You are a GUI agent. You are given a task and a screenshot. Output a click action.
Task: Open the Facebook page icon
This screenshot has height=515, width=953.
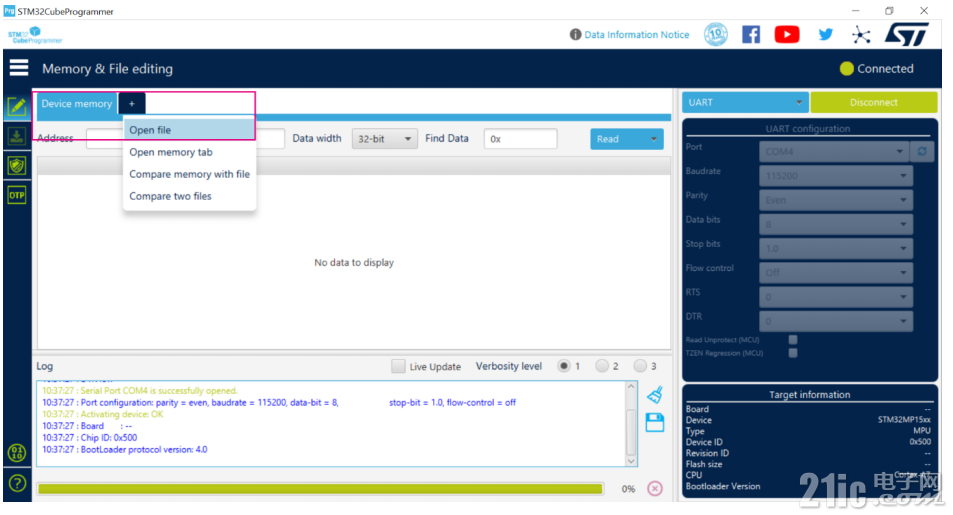(x=751, y=34)
